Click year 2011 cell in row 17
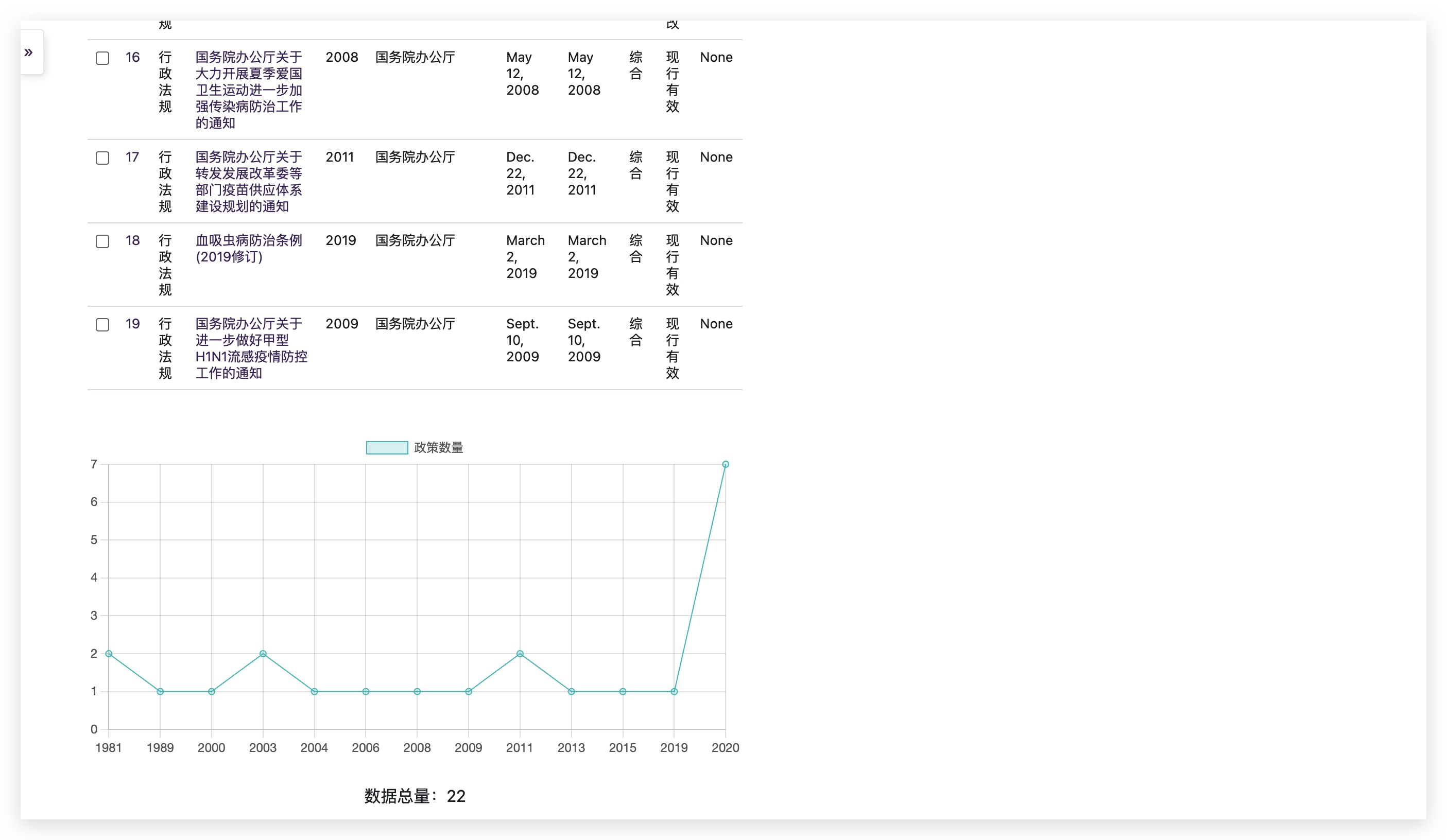Screen dimensions: 1447x840 pos(340,157)
